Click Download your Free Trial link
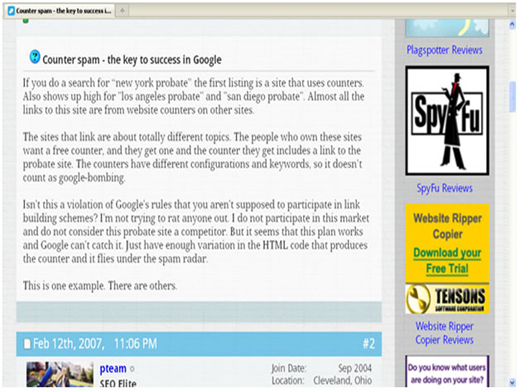Image resolution: width=520 pixels, height=392 pixels. coord(447,261)
